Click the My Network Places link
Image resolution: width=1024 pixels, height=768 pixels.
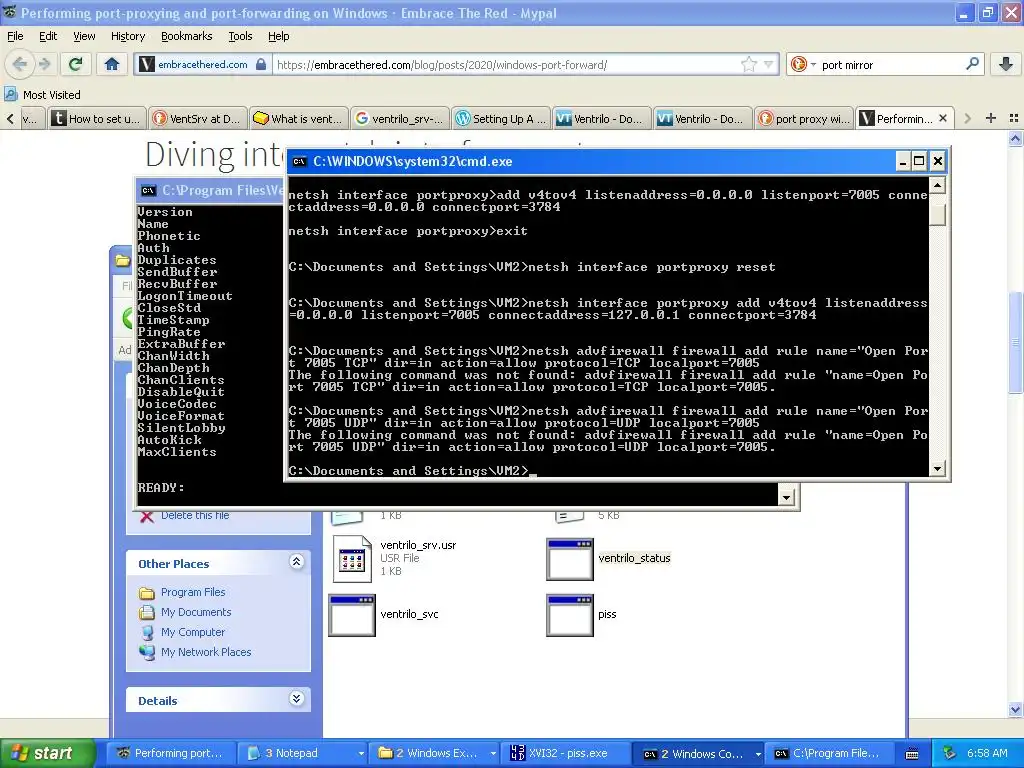pos(206,652)
